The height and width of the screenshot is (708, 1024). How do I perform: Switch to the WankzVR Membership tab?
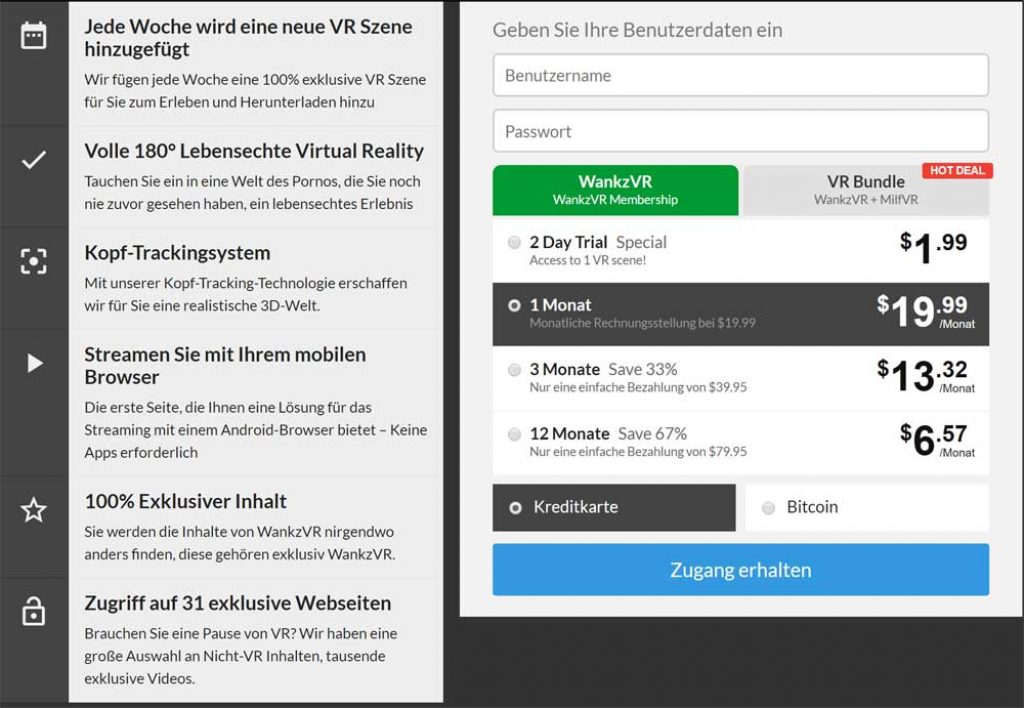tap(615, 190)
